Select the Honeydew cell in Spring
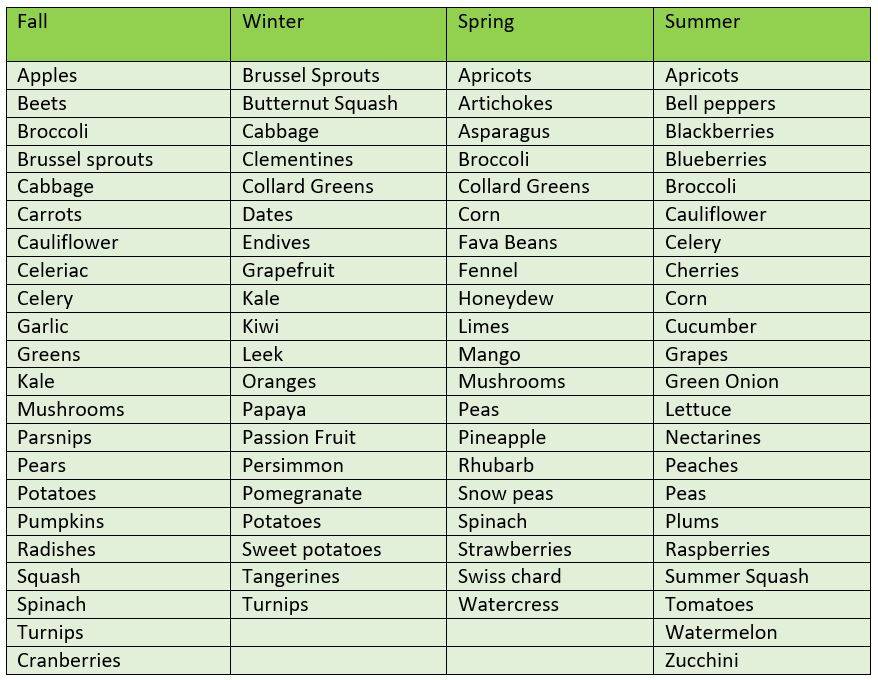 tap(550, 299)
